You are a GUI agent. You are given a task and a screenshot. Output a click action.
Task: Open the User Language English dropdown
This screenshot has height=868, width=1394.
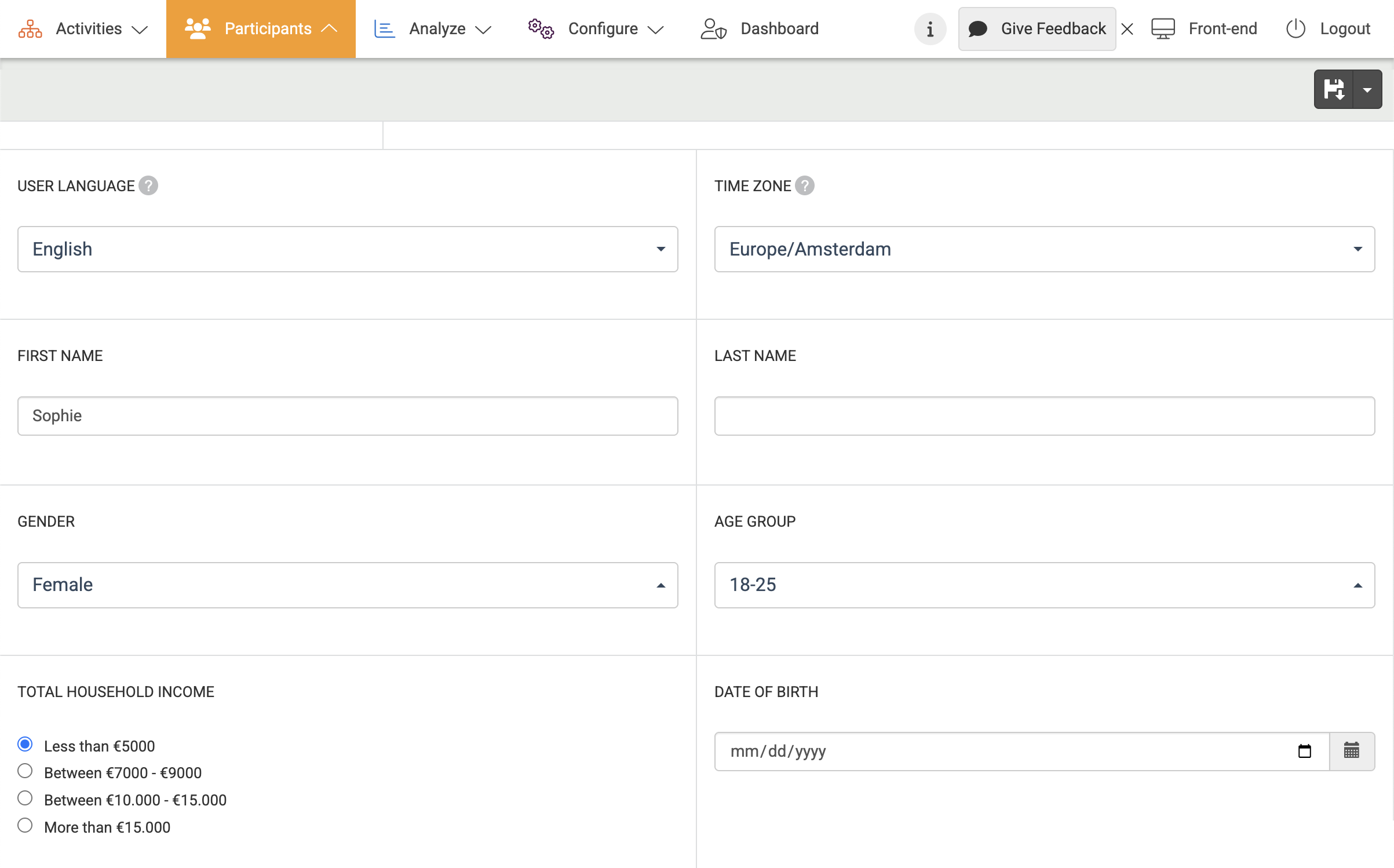click(x=348, y=249)
